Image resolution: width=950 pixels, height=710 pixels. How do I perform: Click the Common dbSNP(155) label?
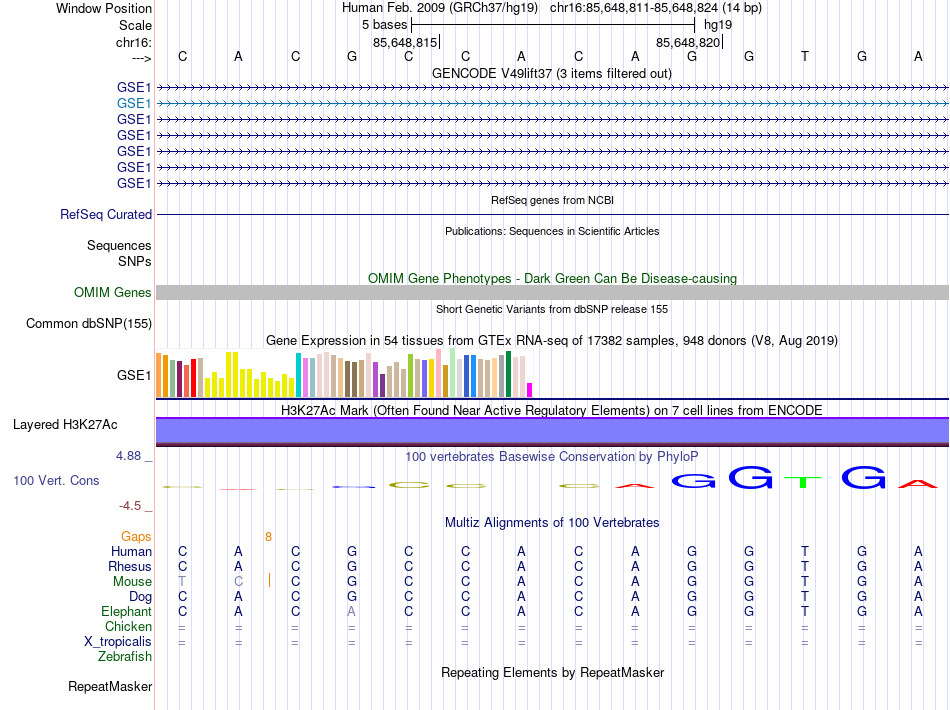[89, 323]
